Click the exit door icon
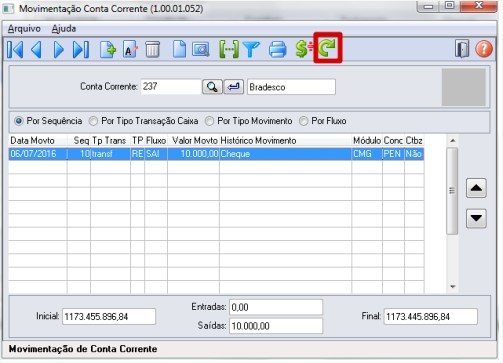The width and height of the screenshot is (503, 363). 462,49
